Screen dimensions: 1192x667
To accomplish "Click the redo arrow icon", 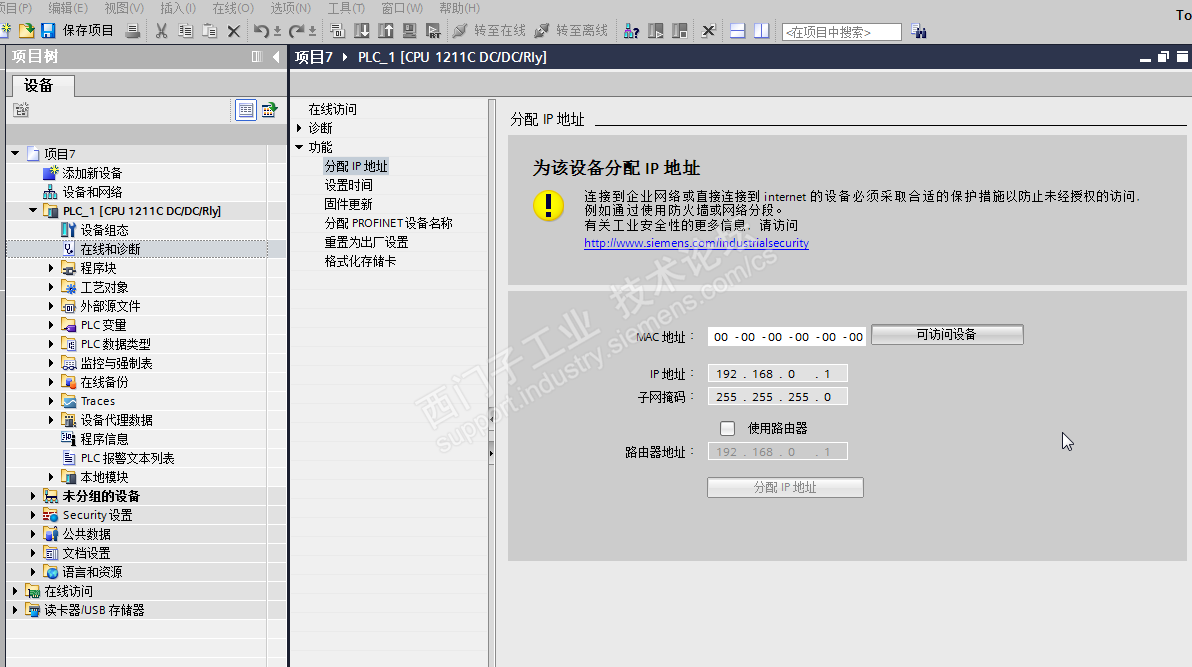I will (x=296, y=31).
